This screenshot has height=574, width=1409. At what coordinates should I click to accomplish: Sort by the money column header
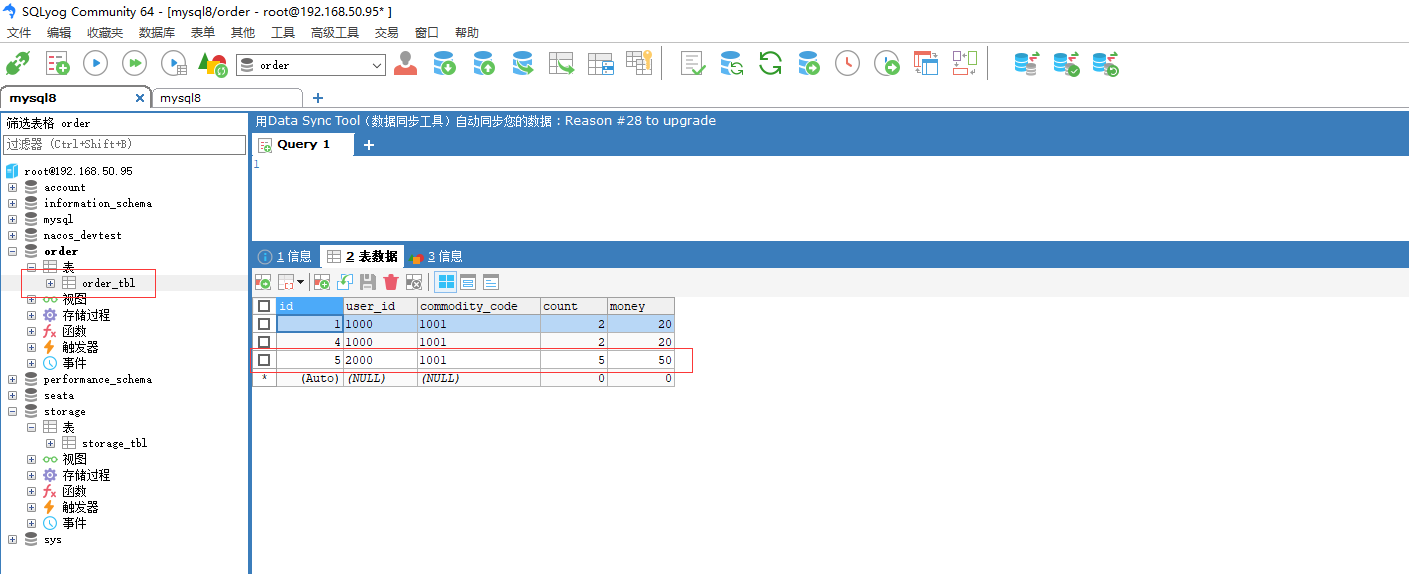click(640, 306)
